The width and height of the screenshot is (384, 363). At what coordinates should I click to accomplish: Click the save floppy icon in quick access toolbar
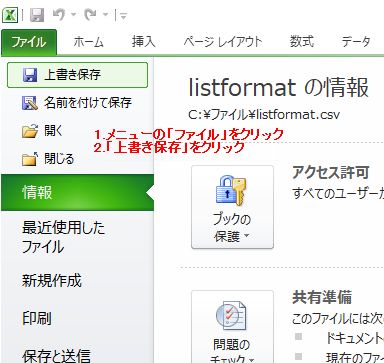click(37, 15)
